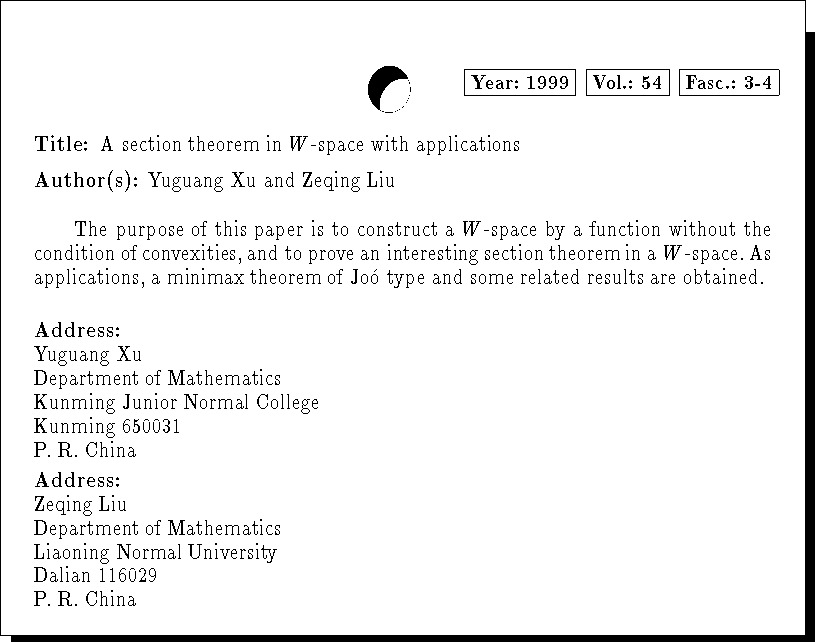Click the first bold Address: heading

pos(77,330)
